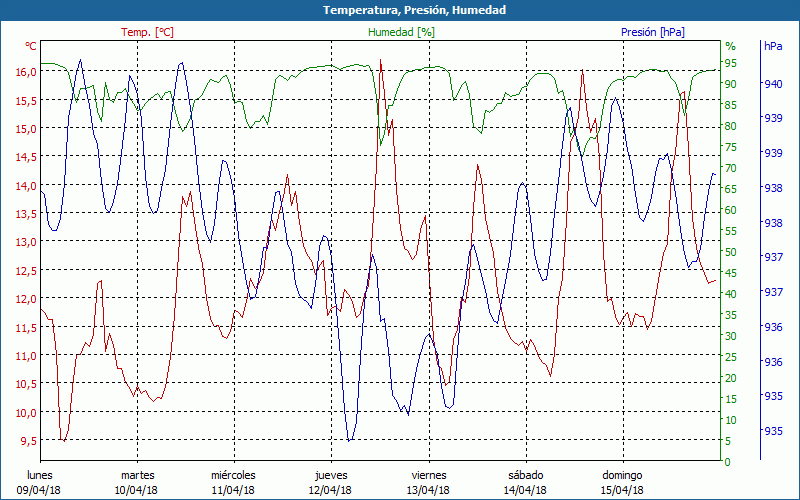Select the blue 'Presión [hPa]' legend label

(x=652, y=32)
